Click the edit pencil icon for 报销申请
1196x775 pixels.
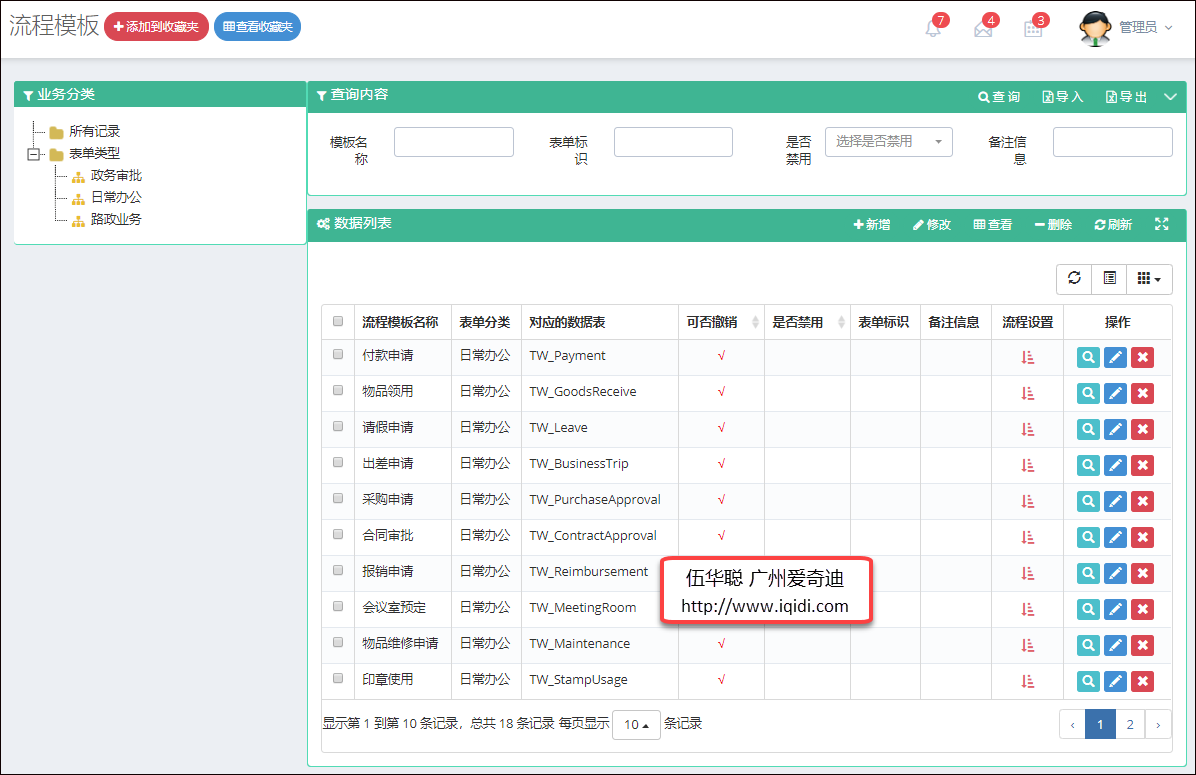coord(1115,573)
